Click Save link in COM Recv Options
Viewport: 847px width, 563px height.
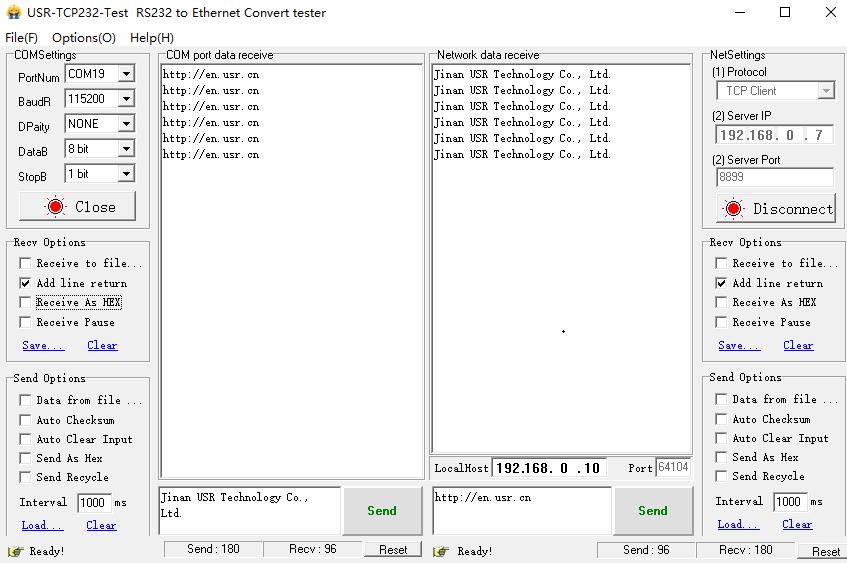43,345
